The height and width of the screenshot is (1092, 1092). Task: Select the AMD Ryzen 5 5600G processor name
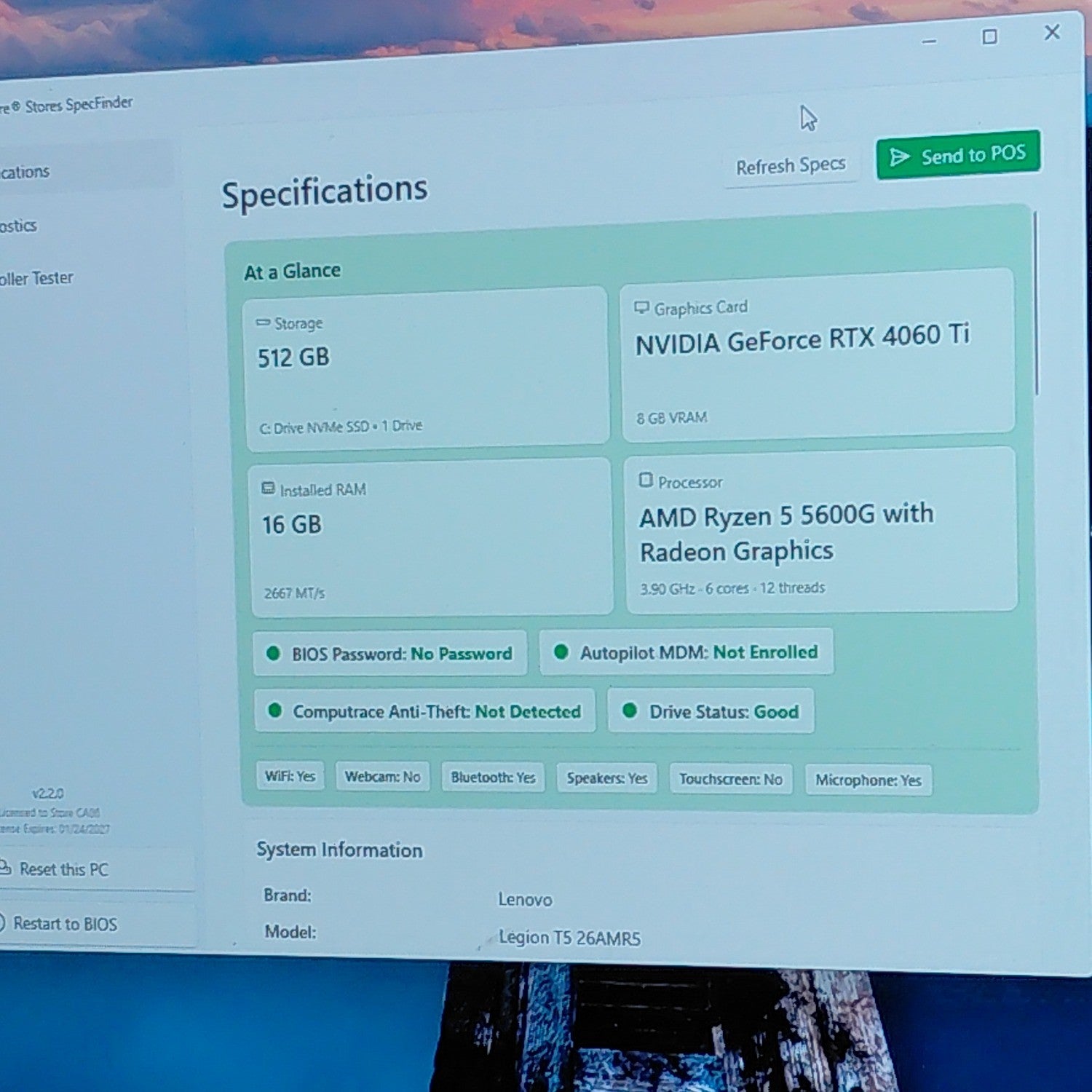(786, 533)
